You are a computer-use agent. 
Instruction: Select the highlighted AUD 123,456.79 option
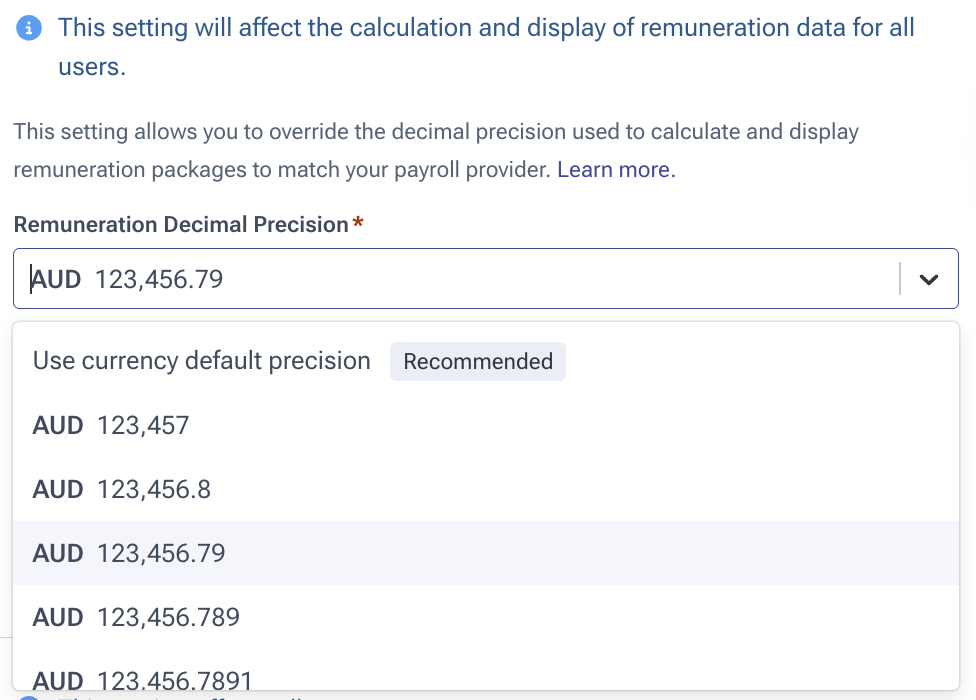coord(129,553)
